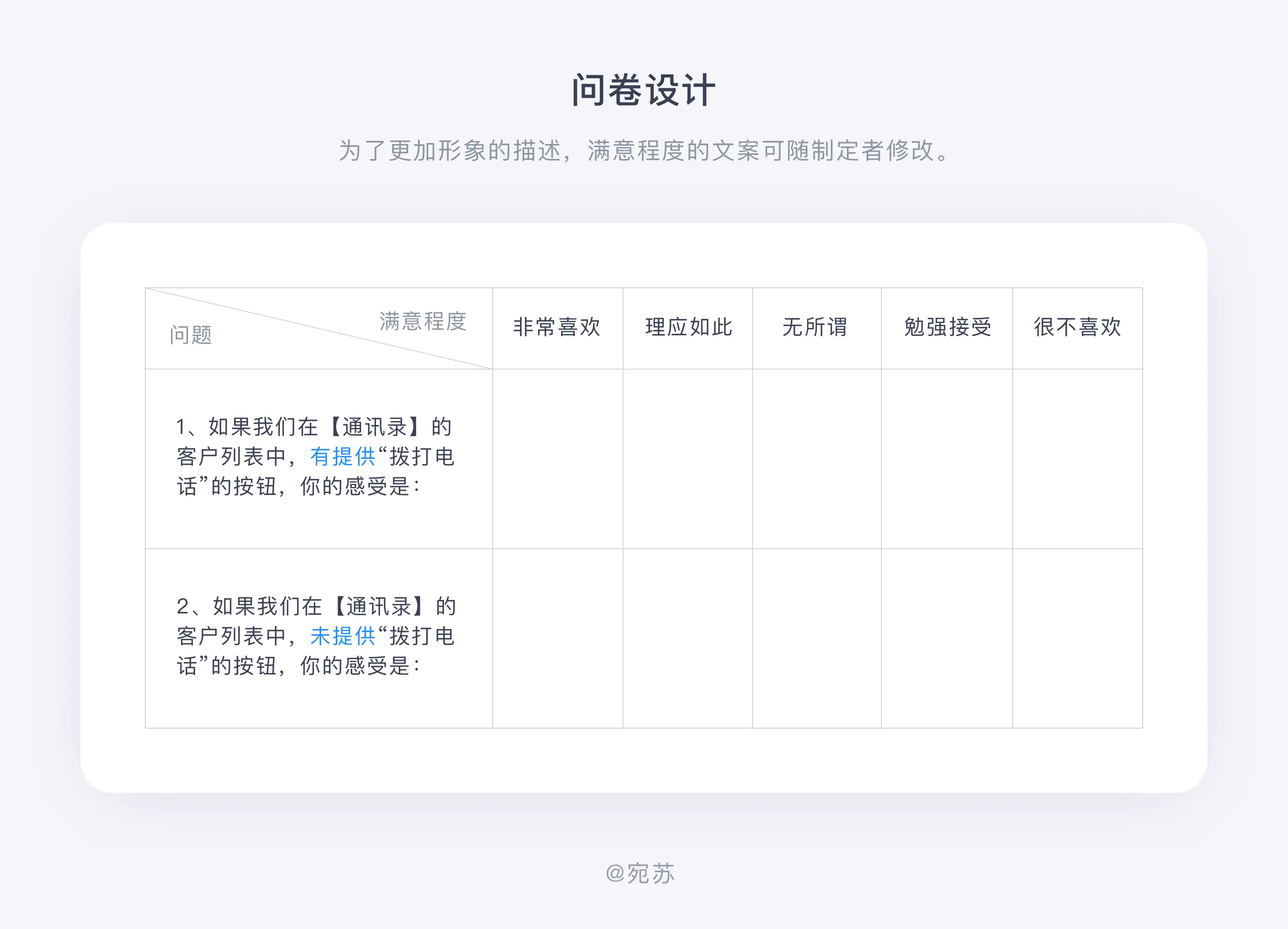
Task: Click the 勉强接受 column header
Action: coord(947,328)
